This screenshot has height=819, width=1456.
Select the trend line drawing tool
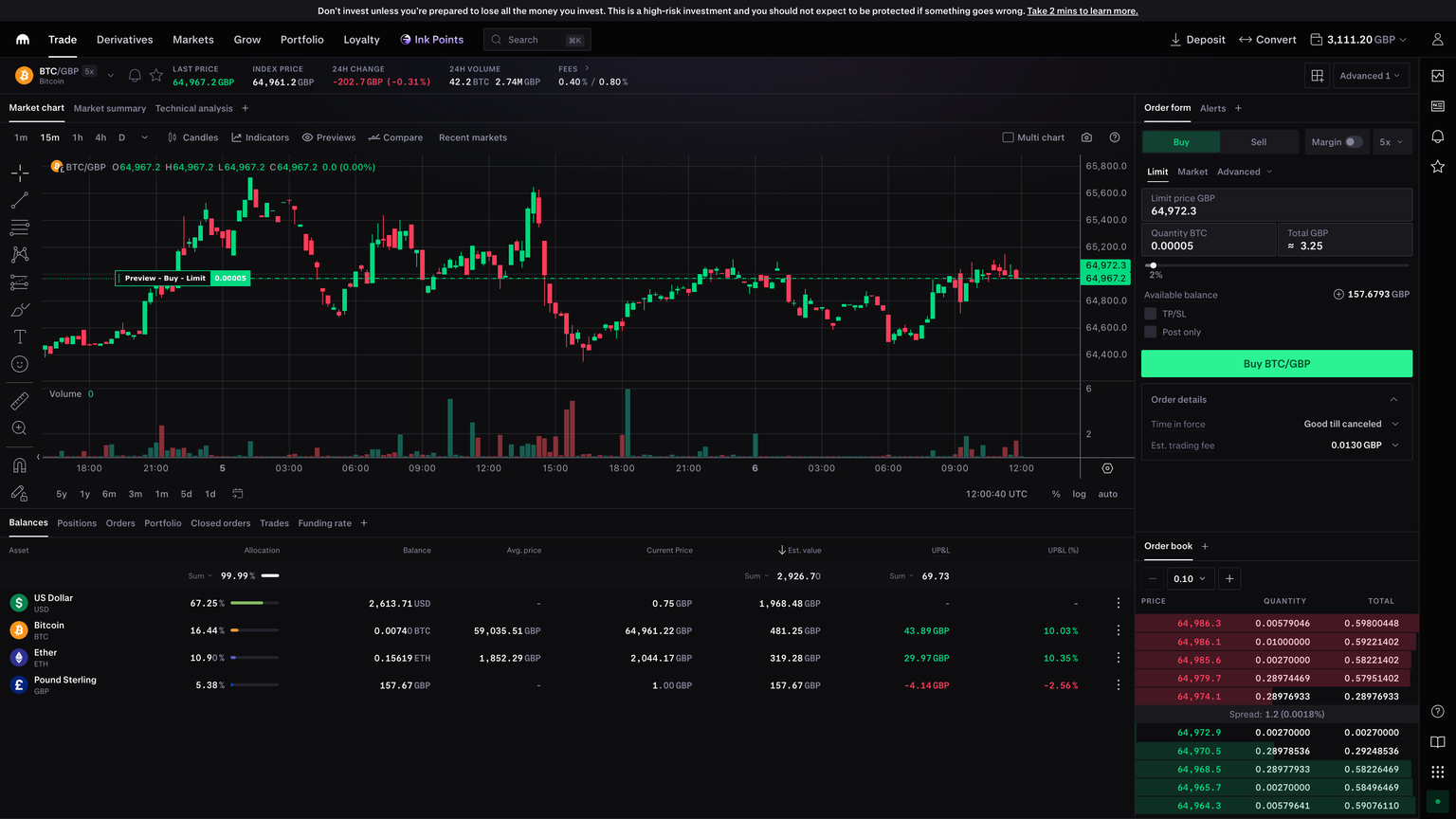point(19,201)
